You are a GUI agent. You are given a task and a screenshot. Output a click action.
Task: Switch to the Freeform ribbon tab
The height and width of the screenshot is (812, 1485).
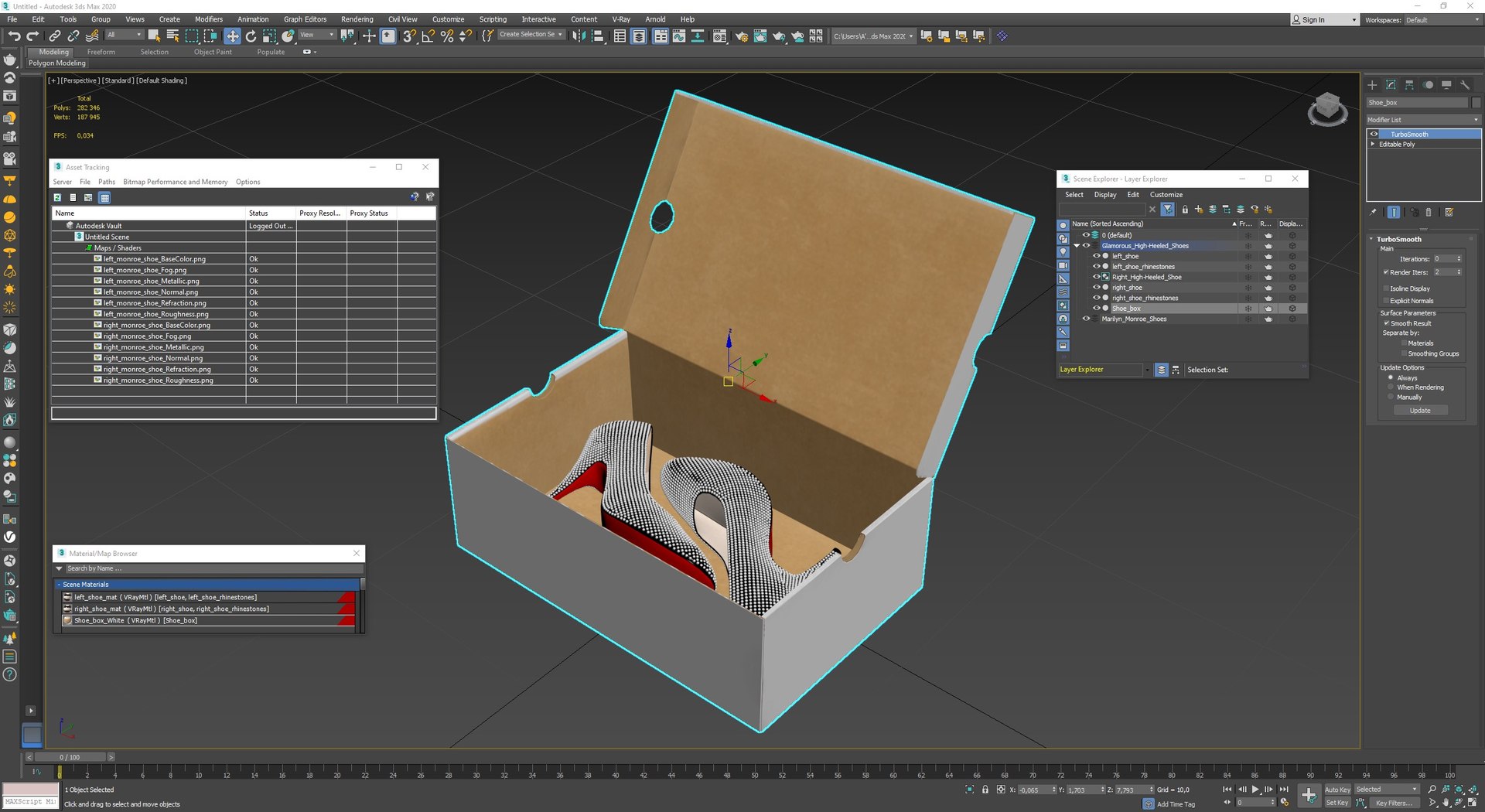tap(101, 52)
